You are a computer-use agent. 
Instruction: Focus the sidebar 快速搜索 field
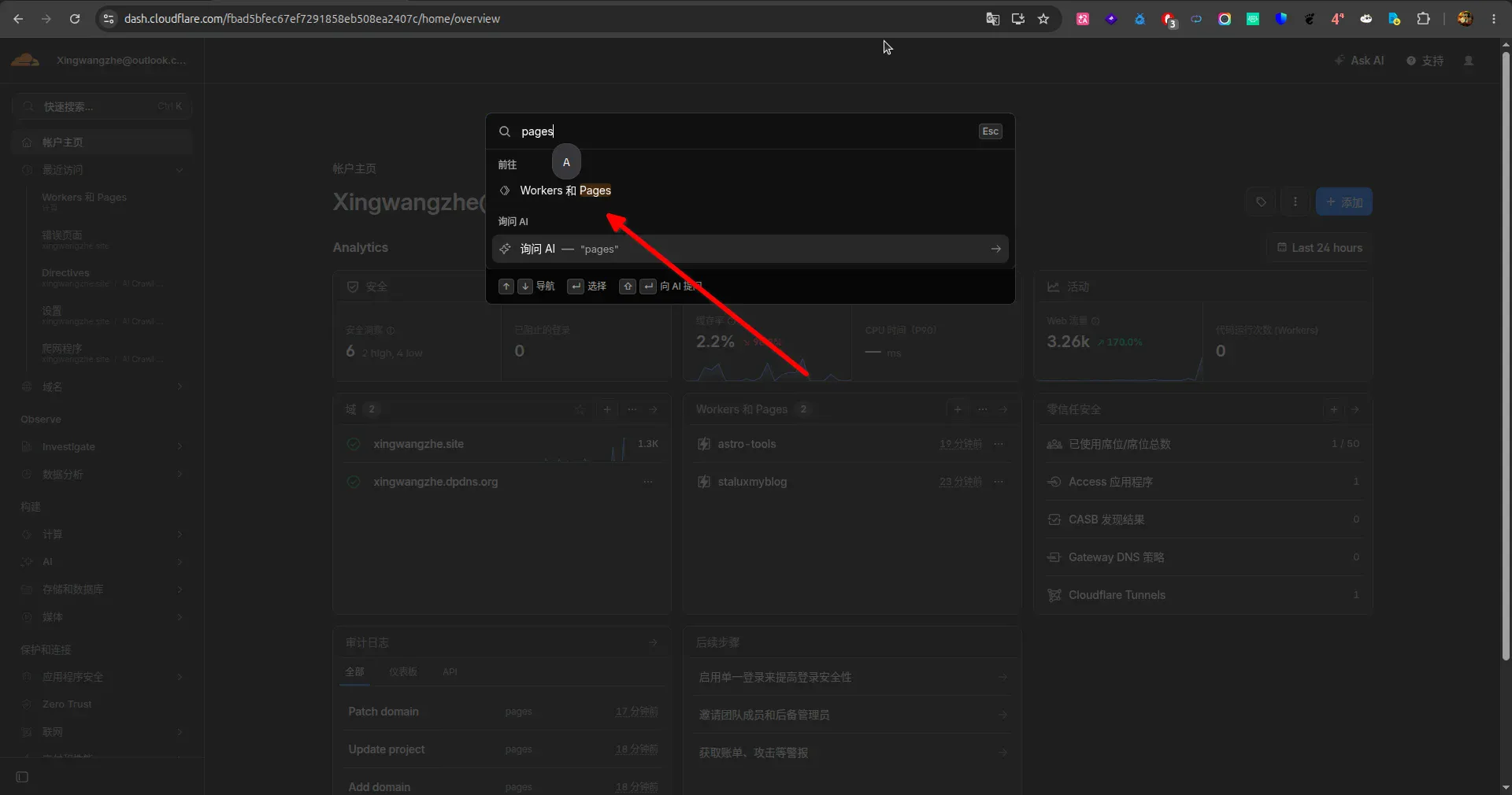pos(102,106)
